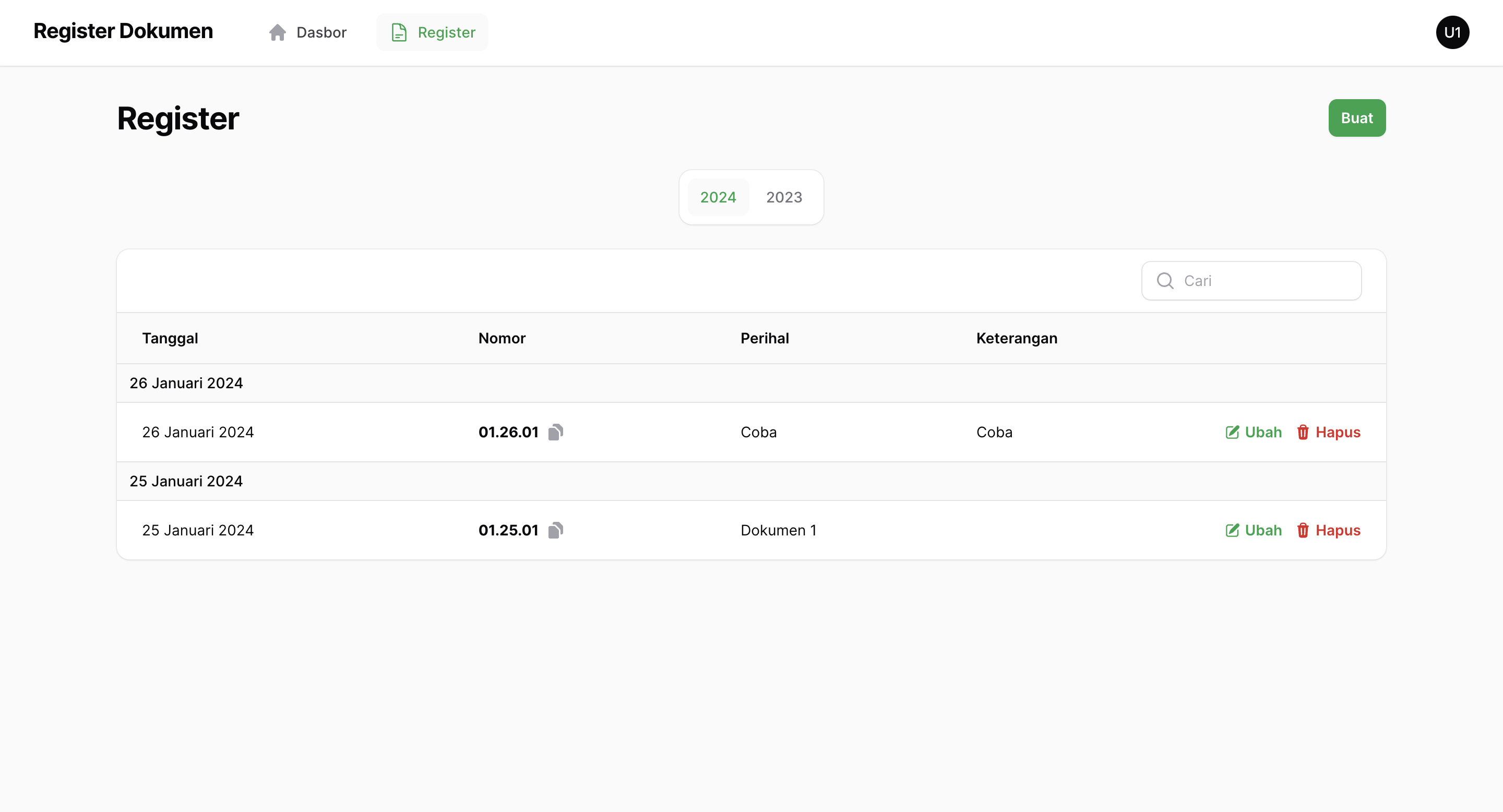
Task: Click pencil icon for the Coba row
Action: tap(1232, 432)
